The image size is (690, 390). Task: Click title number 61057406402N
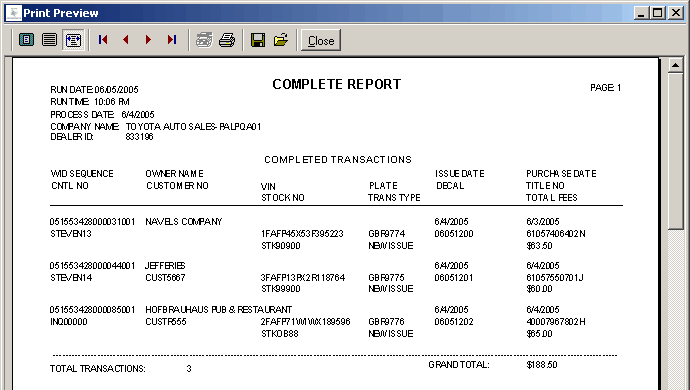click(x=556, y=234)
